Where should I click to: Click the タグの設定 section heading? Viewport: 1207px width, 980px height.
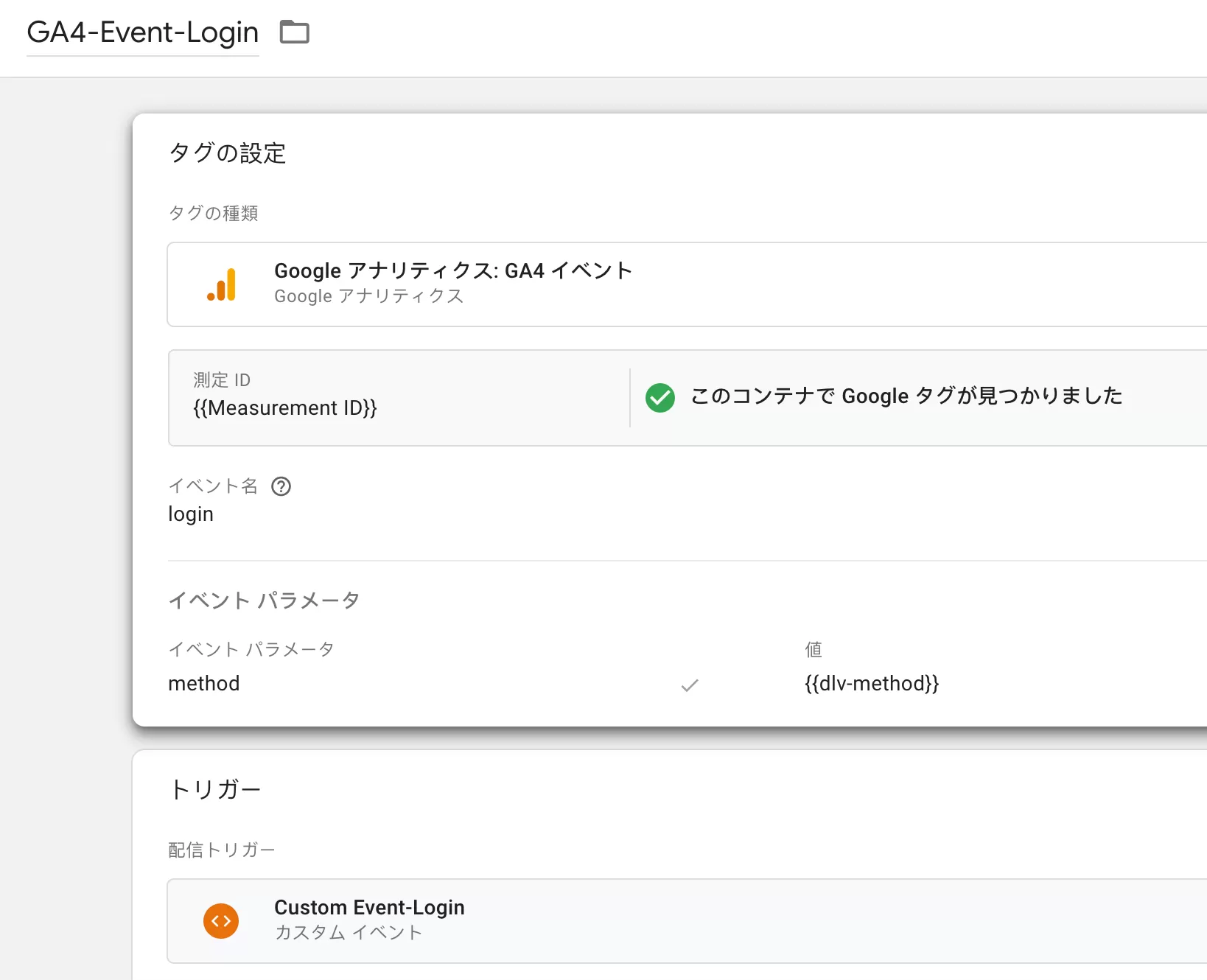(x=228, y=153)
